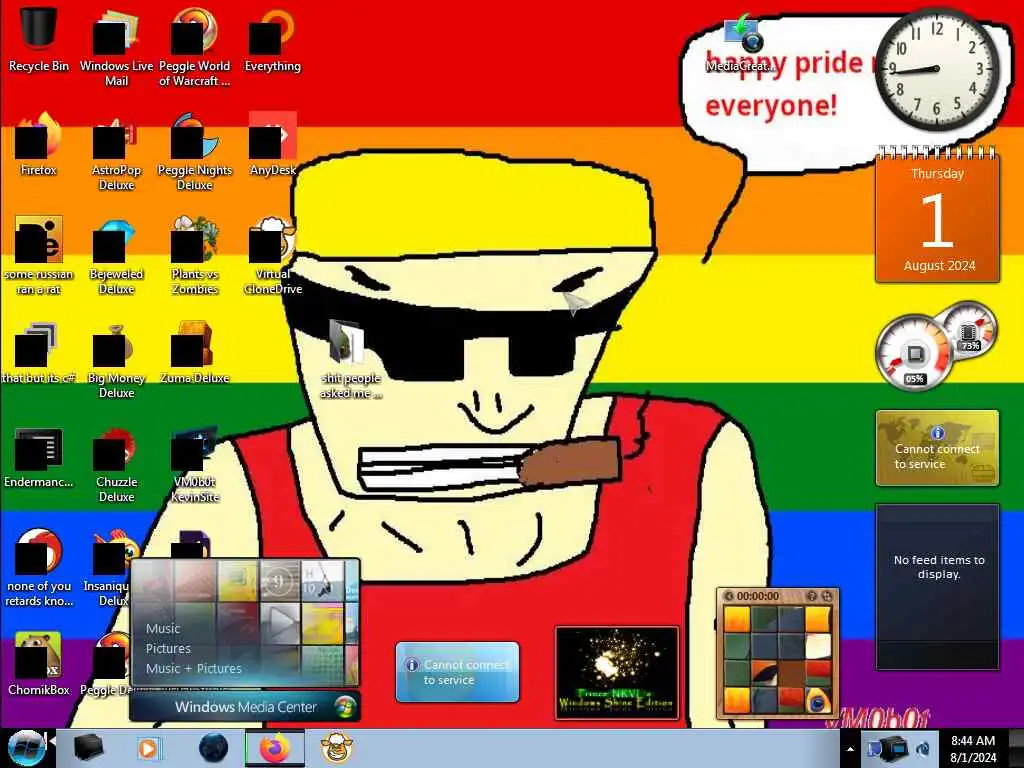Open the ChomikBox desktop icon

39,664
